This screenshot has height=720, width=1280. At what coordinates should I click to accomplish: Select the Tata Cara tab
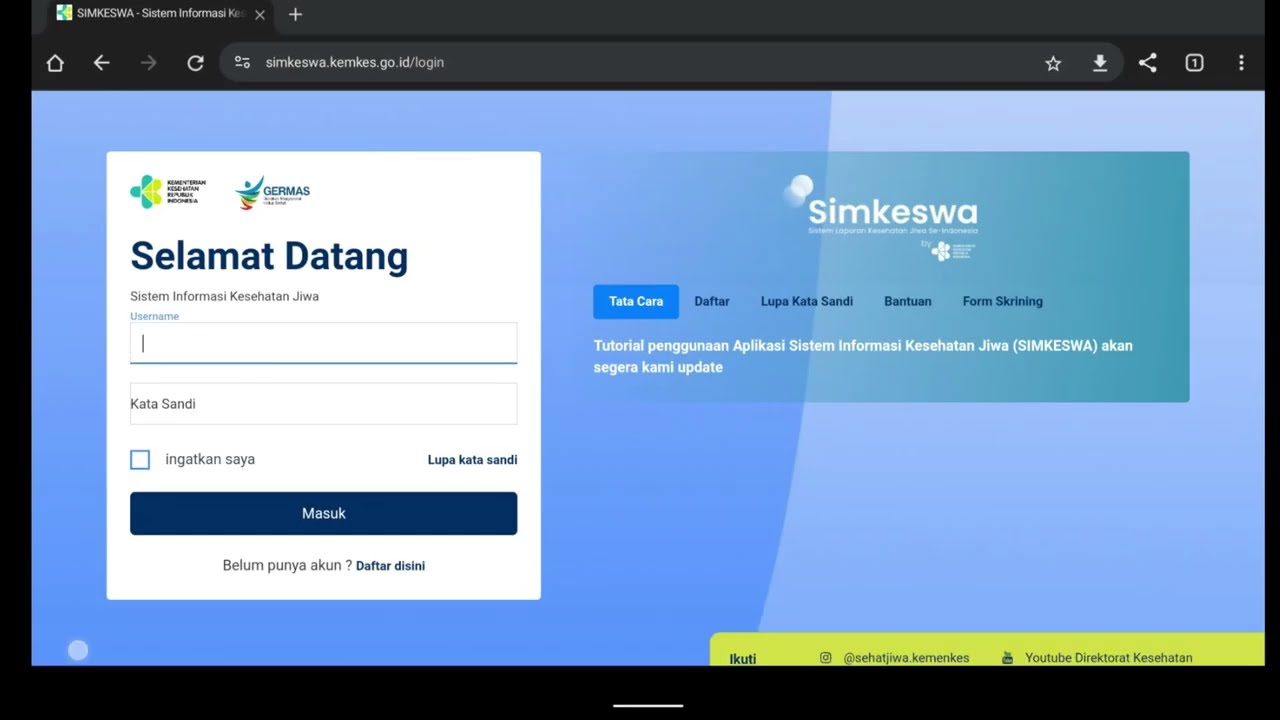pyautogui.click(x=636, y=301)
